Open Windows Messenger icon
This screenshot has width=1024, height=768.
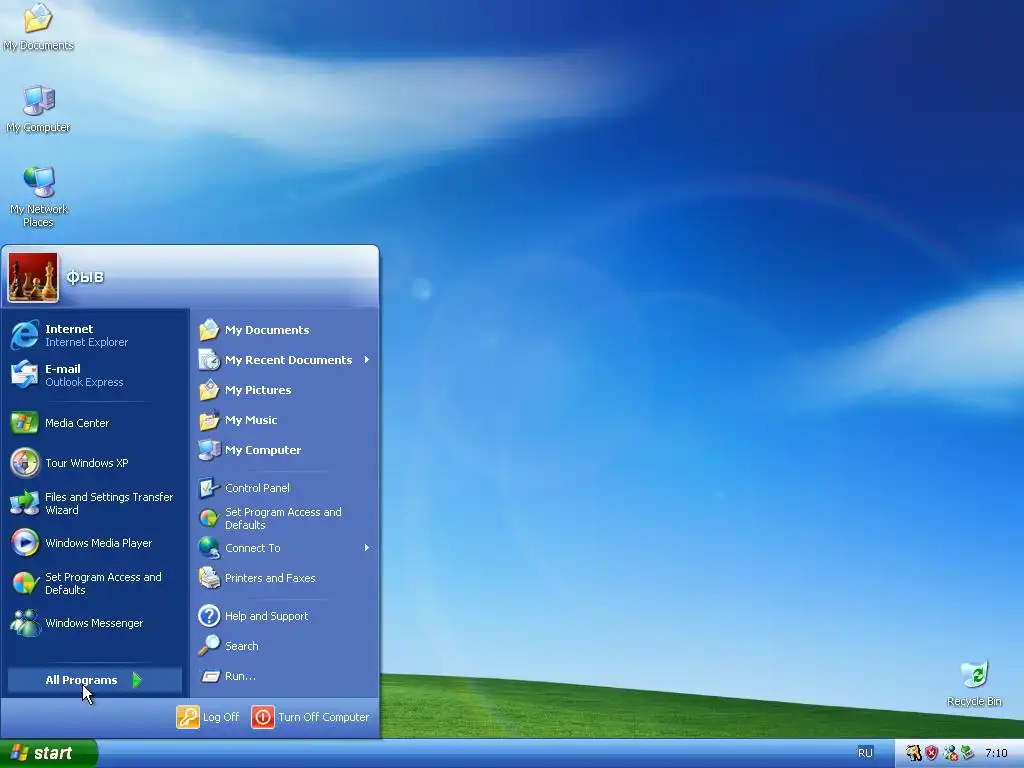click(x=25, y=623)
